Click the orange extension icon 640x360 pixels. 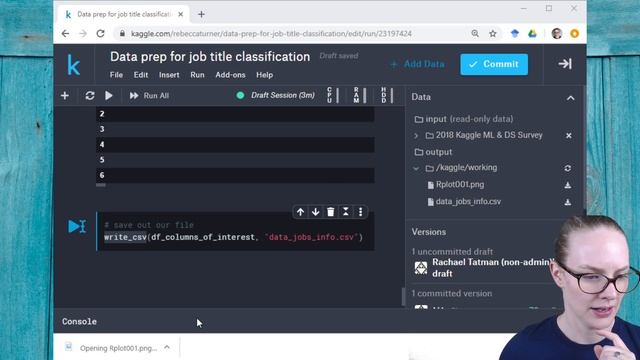tap(574, 33)
